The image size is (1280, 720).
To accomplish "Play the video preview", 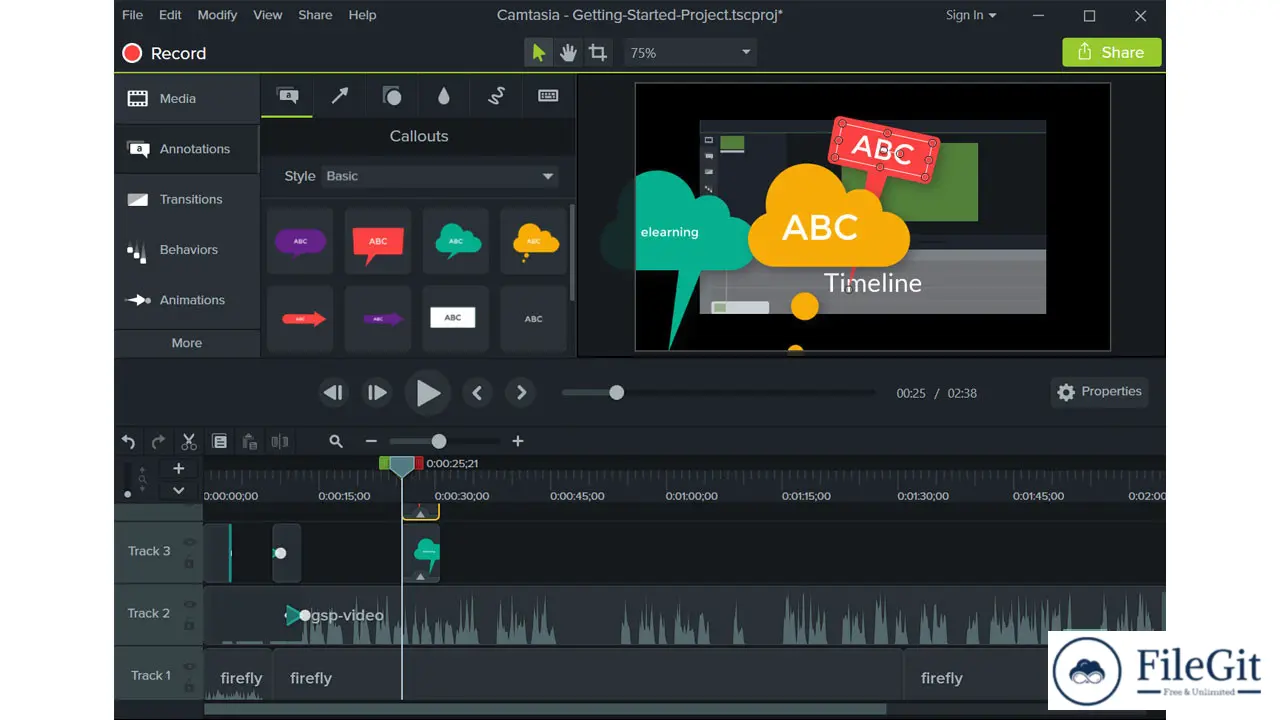I will (427, 393).
